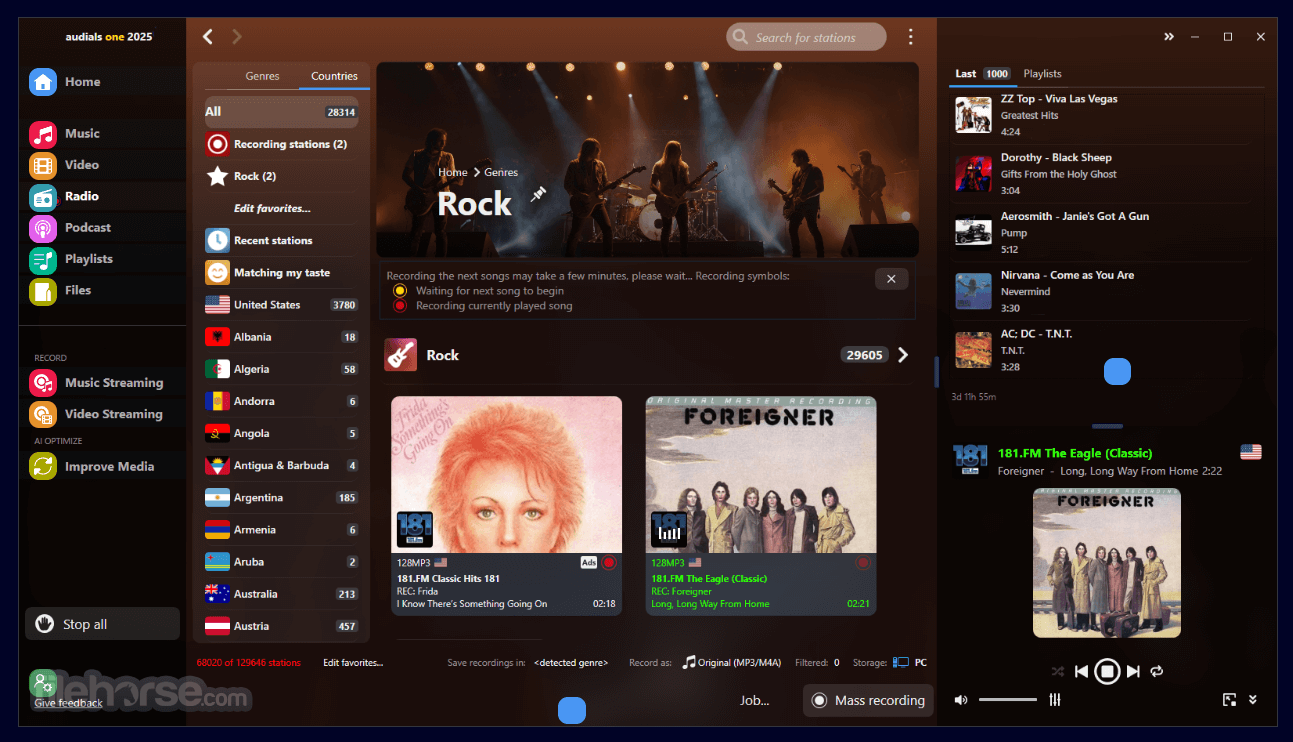The height and width of the screenshot is (742, 1293).
Task: Toggle shuffle playback
Action: [1058, 671]
